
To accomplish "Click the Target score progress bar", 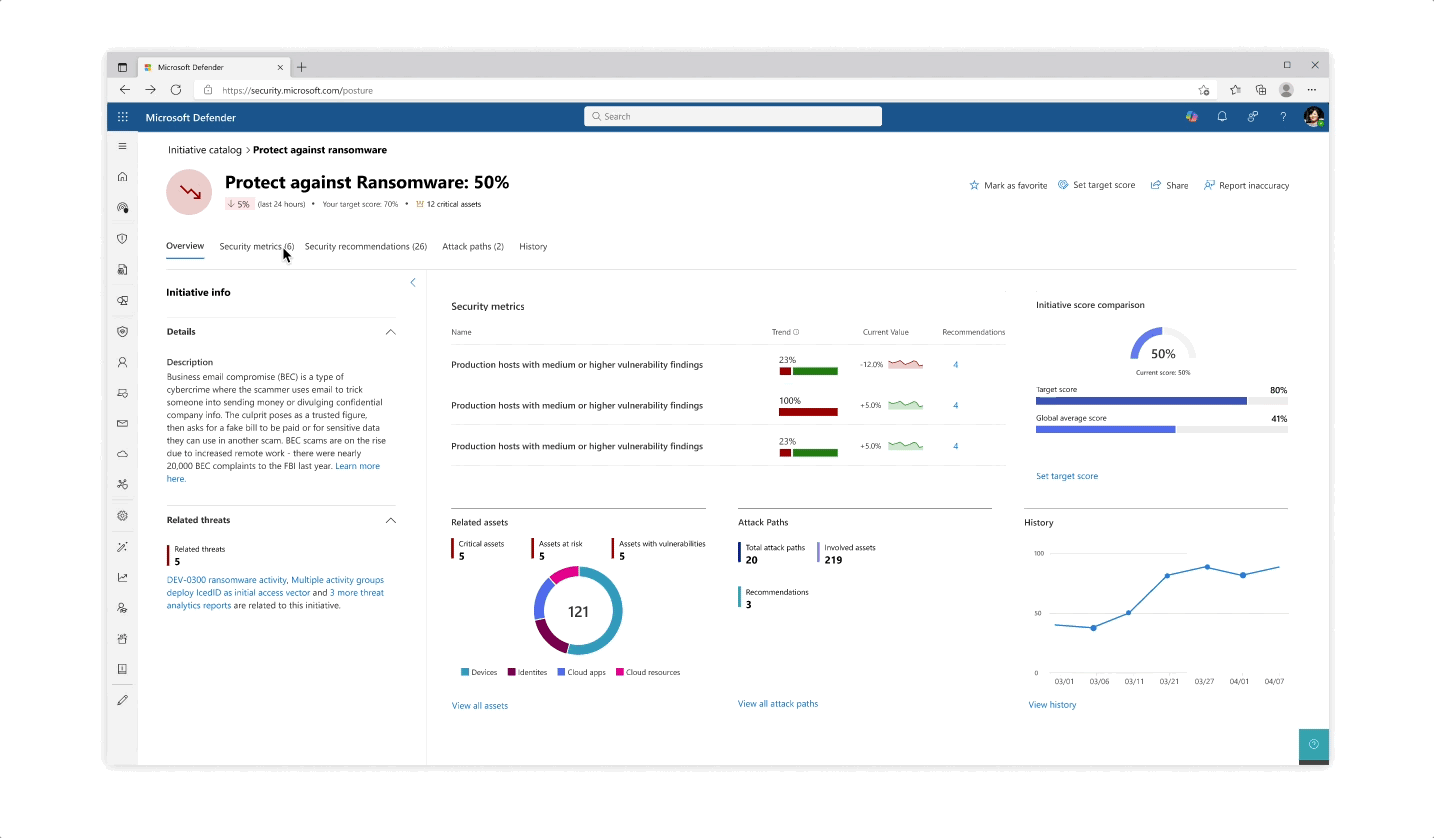I will click(x=1141, y=401).
